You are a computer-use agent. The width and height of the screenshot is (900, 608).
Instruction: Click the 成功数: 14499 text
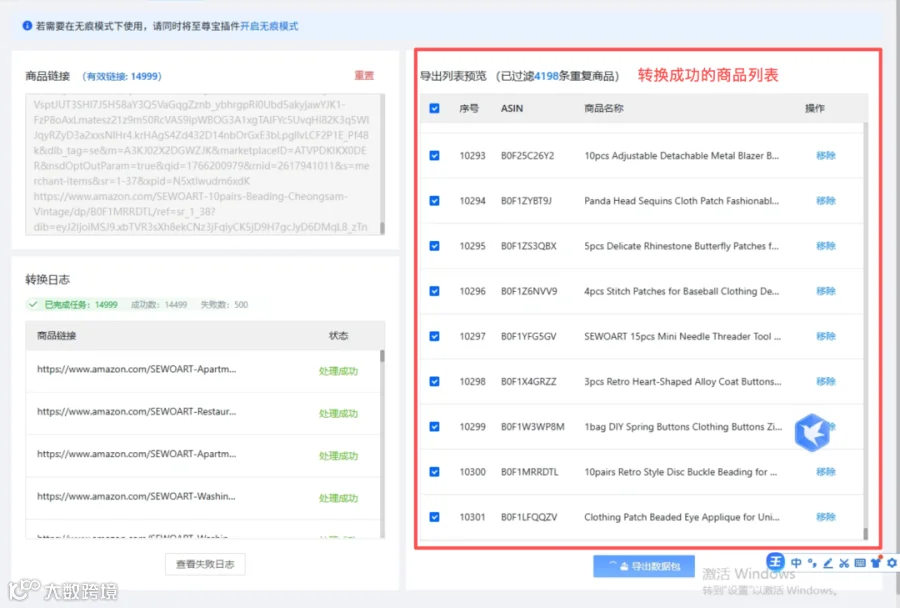[x=159, y=304]
